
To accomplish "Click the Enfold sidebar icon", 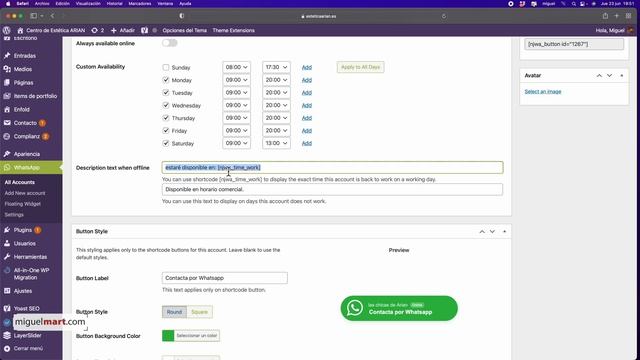I will tap(7, 109).
